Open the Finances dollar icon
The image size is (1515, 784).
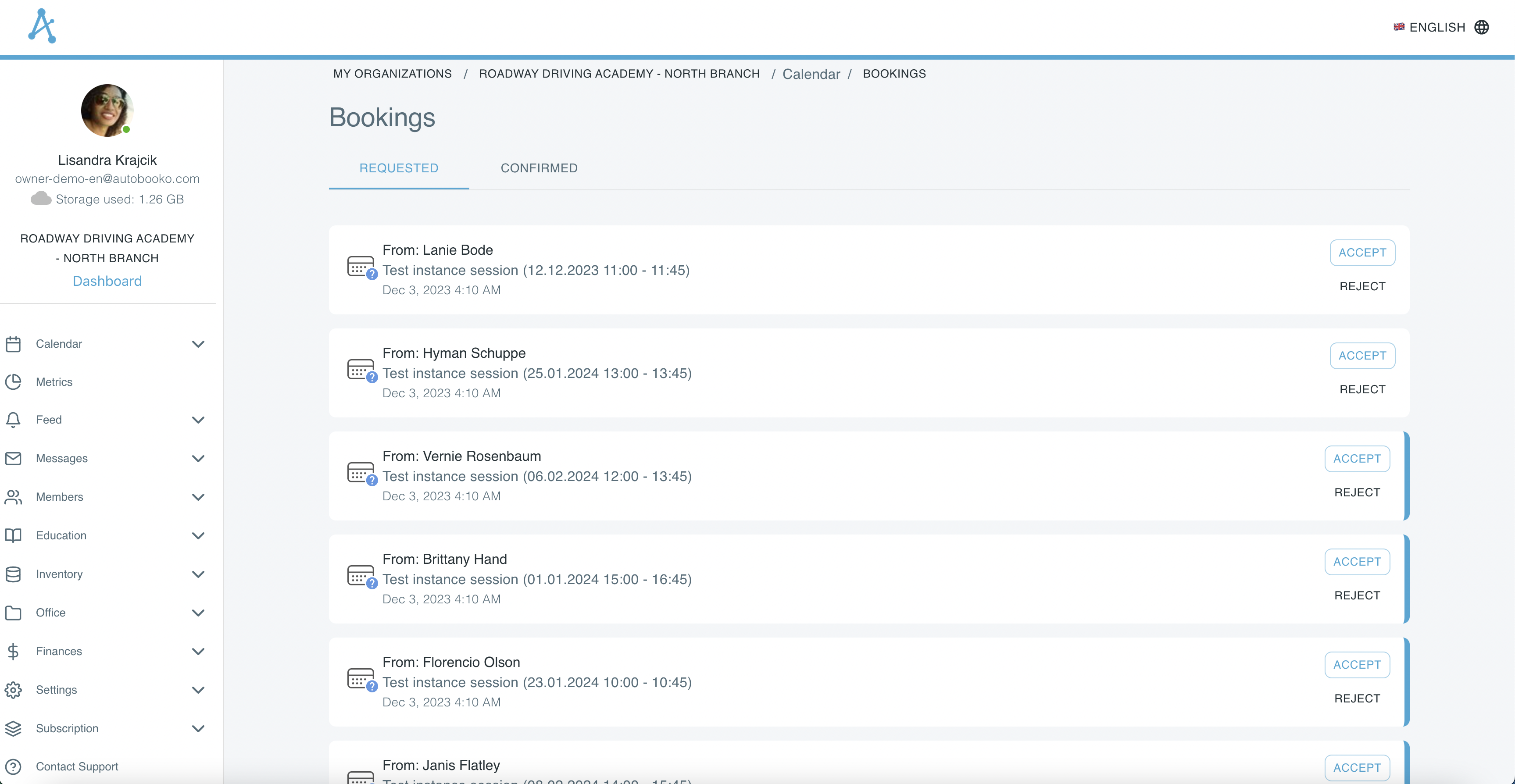14,651
